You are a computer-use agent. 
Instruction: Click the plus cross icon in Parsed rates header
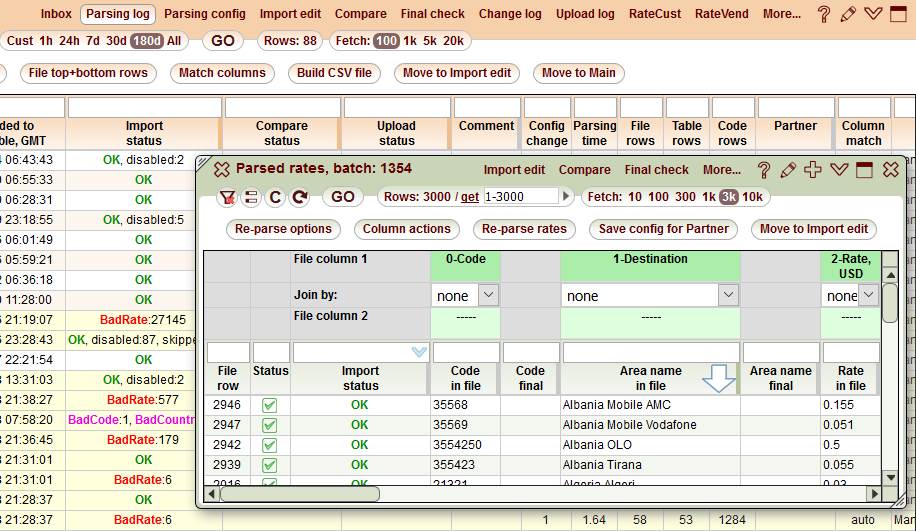(x=813, y=169)
